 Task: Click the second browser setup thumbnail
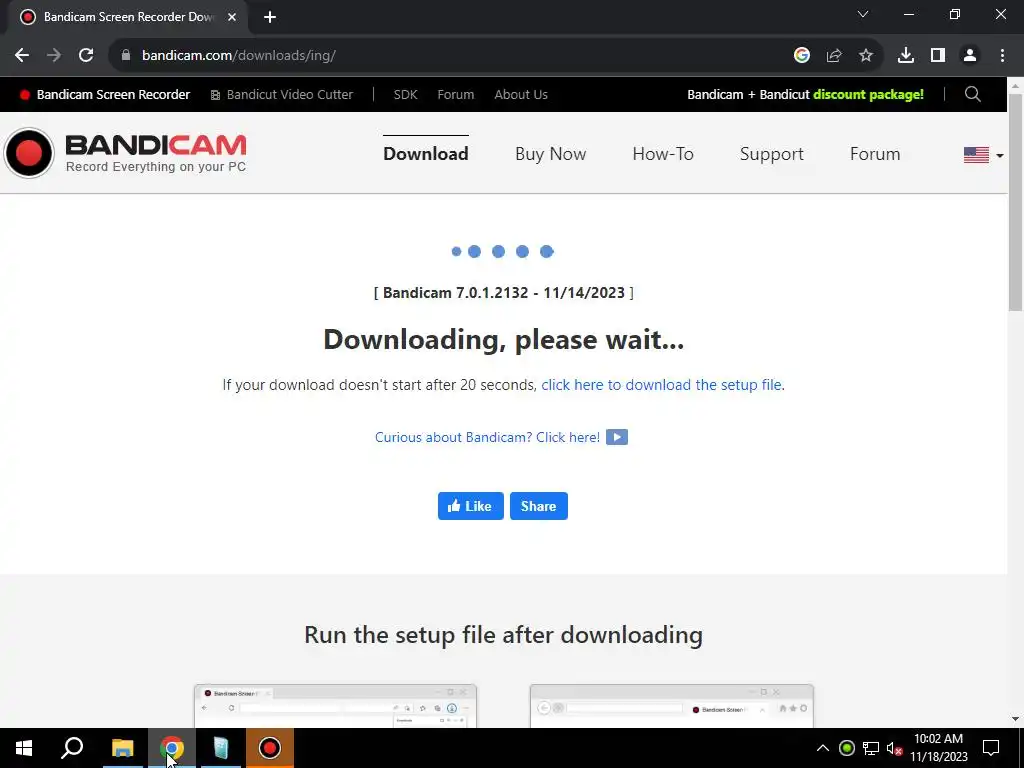point(672,706)
